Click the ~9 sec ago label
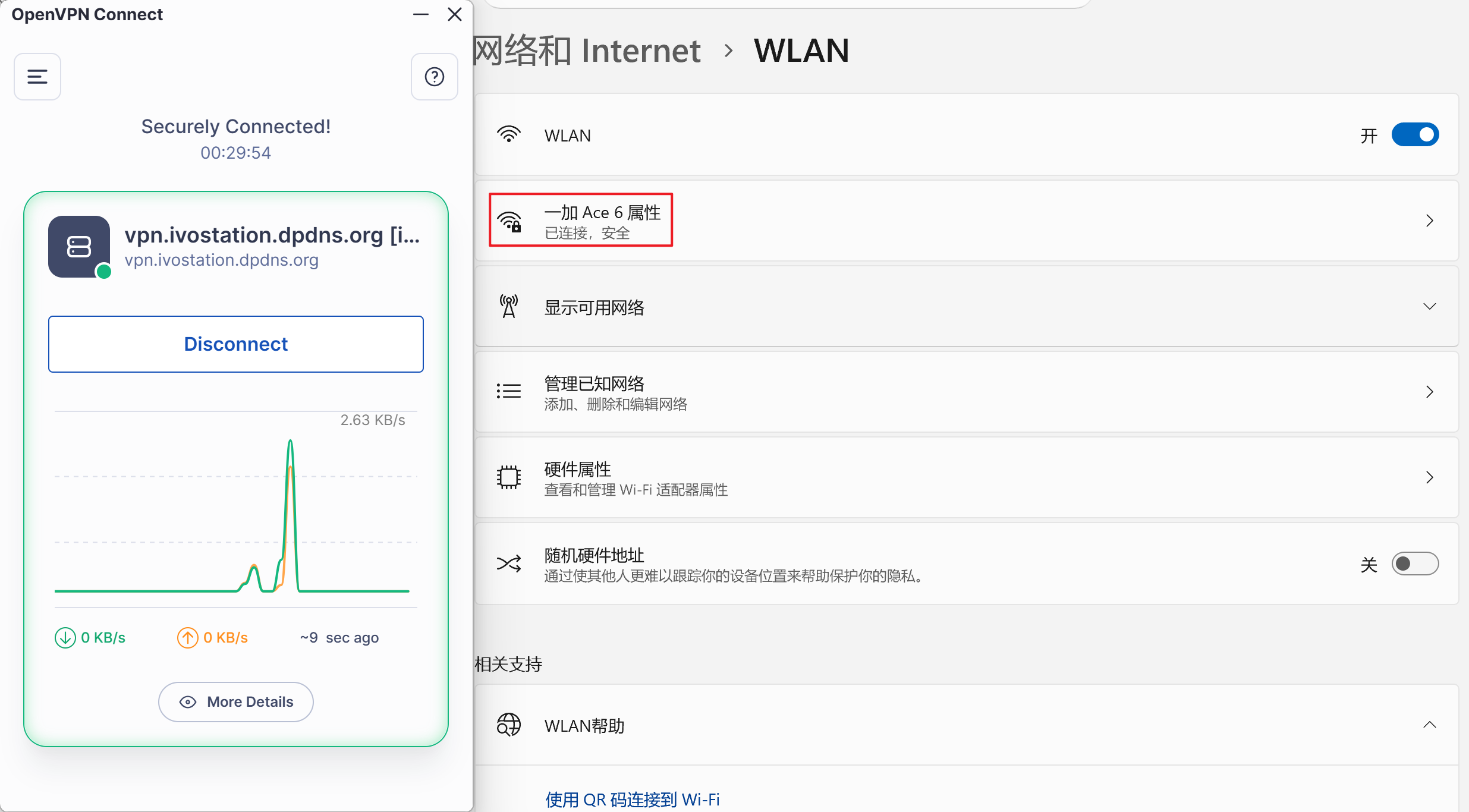 pos(339,638)
